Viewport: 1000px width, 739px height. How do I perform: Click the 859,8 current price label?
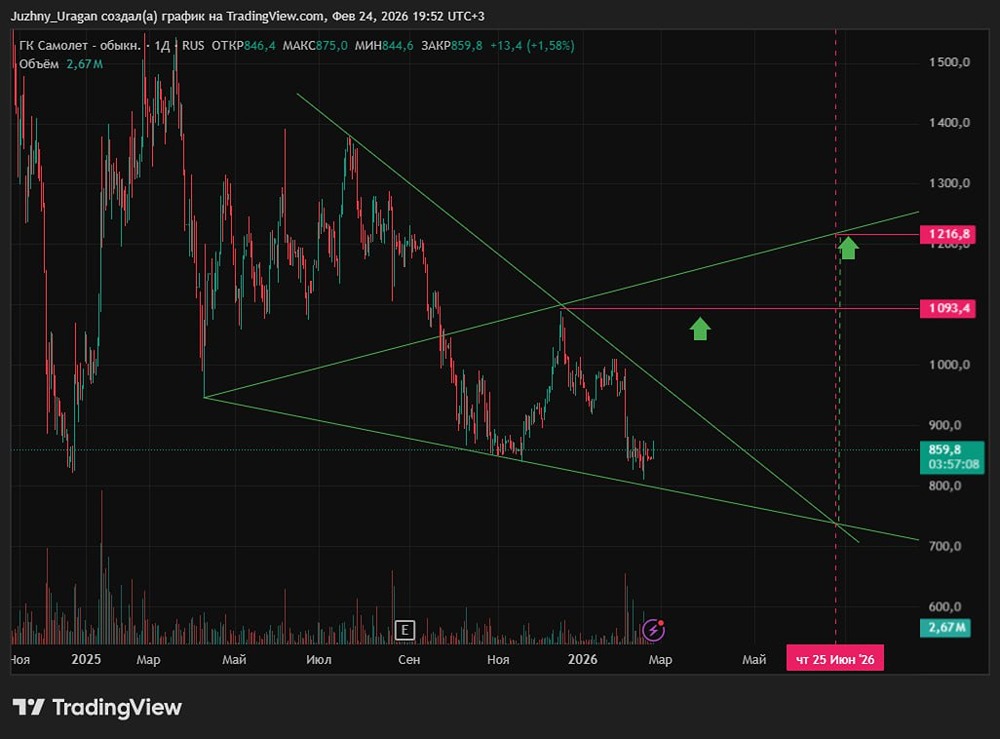[952, 457]
